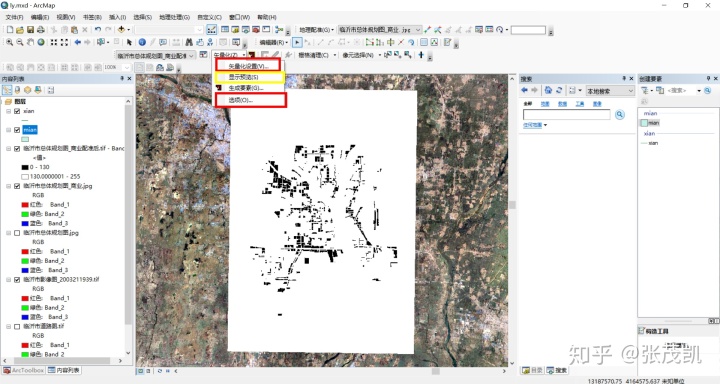Screen dimensions: 720x384
Task: Click the red Band_1 swatch under 商业.jpg
Action: coord(25,205)
